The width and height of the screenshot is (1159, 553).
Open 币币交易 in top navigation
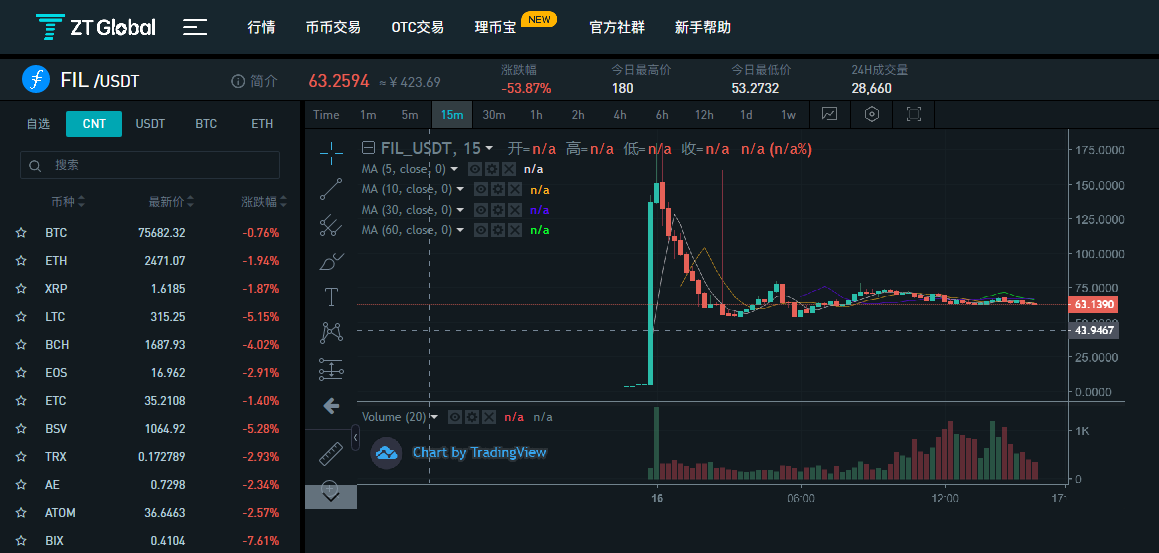(x=333, y=28)
